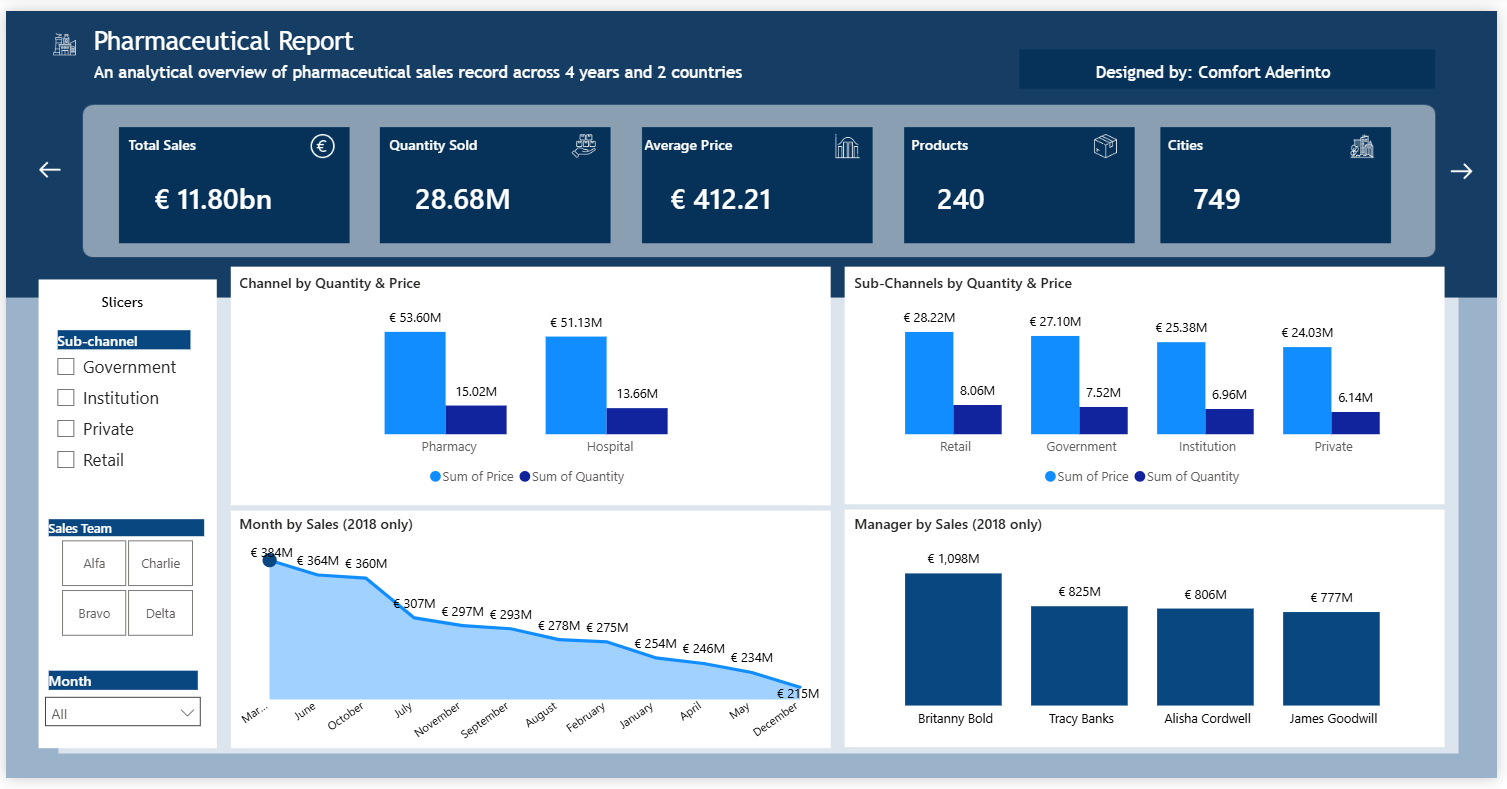Click the Government Sum of Price bar
Viewport: 1507px width, 789px height.
pyautogui.click(x=1055, y=385)
